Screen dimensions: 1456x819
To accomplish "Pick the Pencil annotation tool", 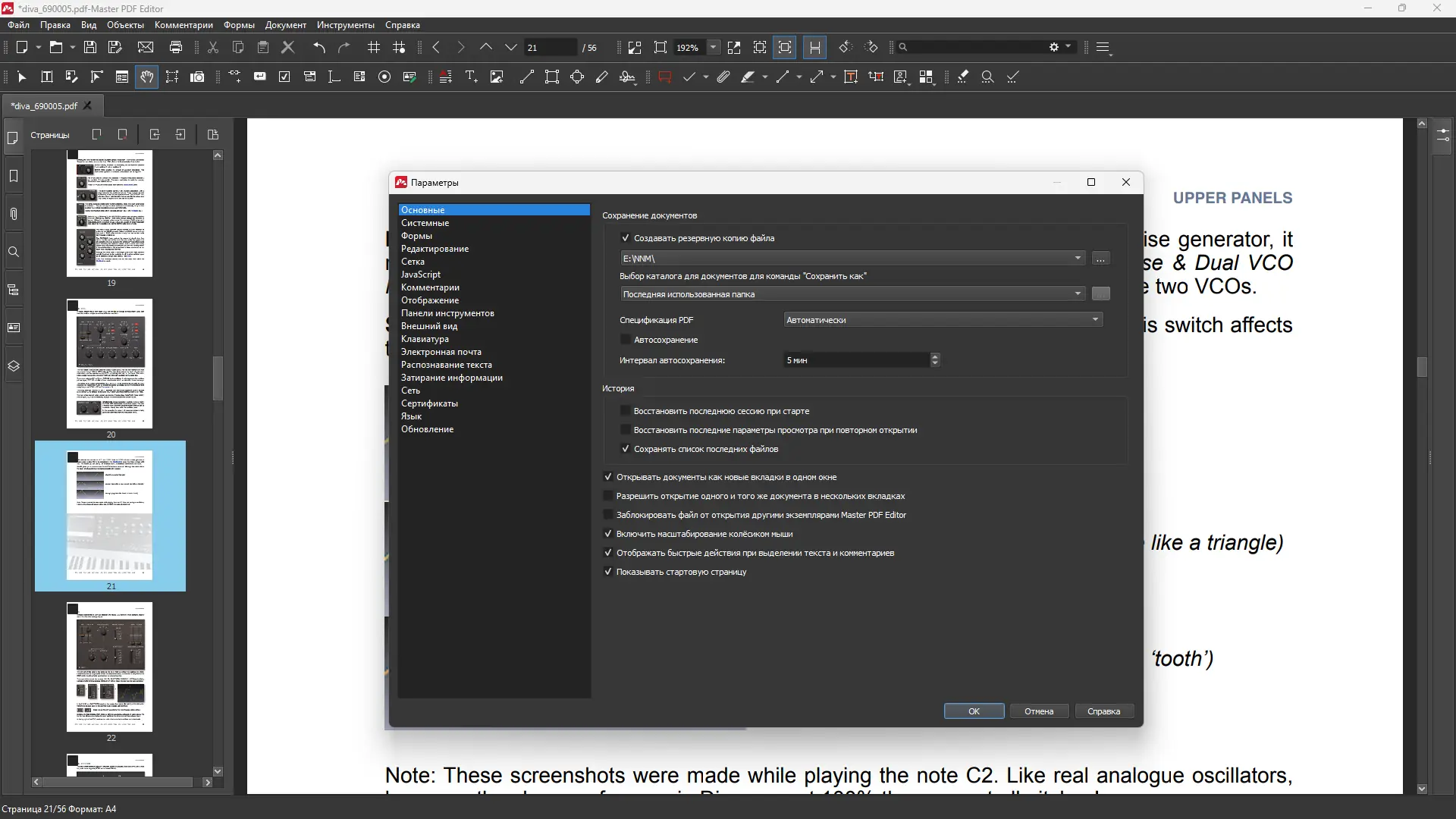I will [602, 77].
